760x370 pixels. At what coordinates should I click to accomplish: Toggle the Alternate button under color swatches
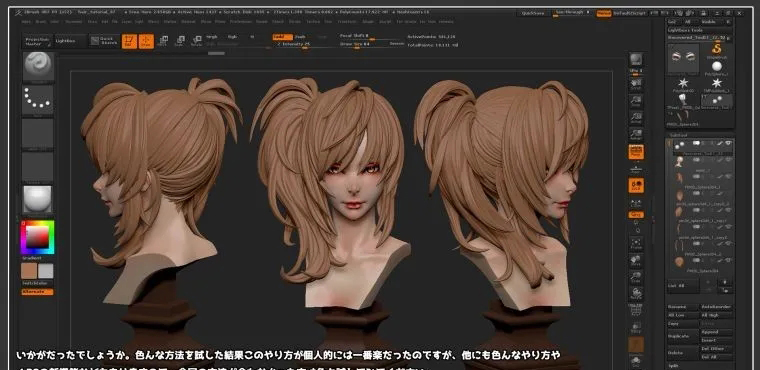[37, 292]
